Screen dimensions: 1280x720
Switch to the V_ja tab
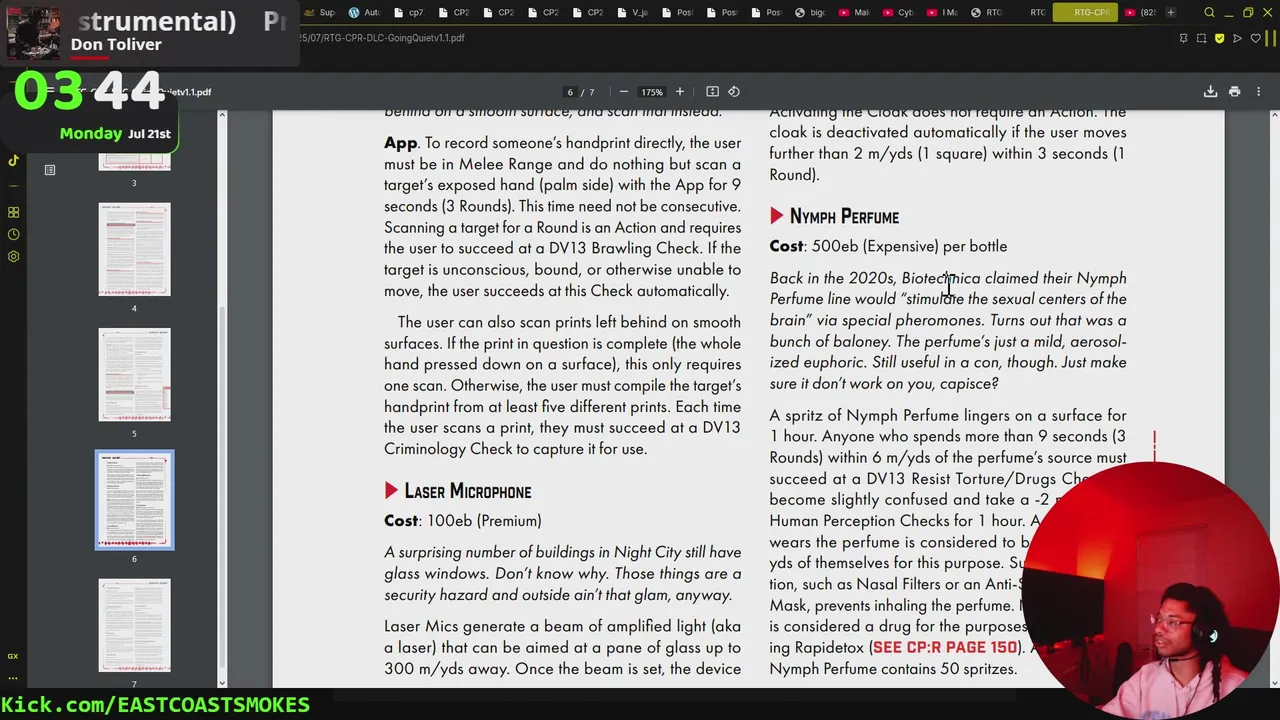[x=633, y=13]
